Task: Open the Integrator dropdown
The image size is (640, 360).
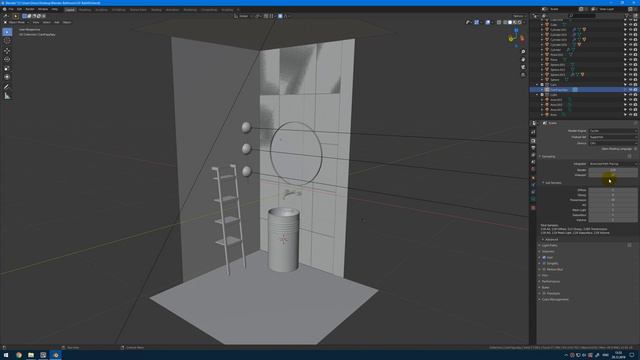Action: click(613, 164)
